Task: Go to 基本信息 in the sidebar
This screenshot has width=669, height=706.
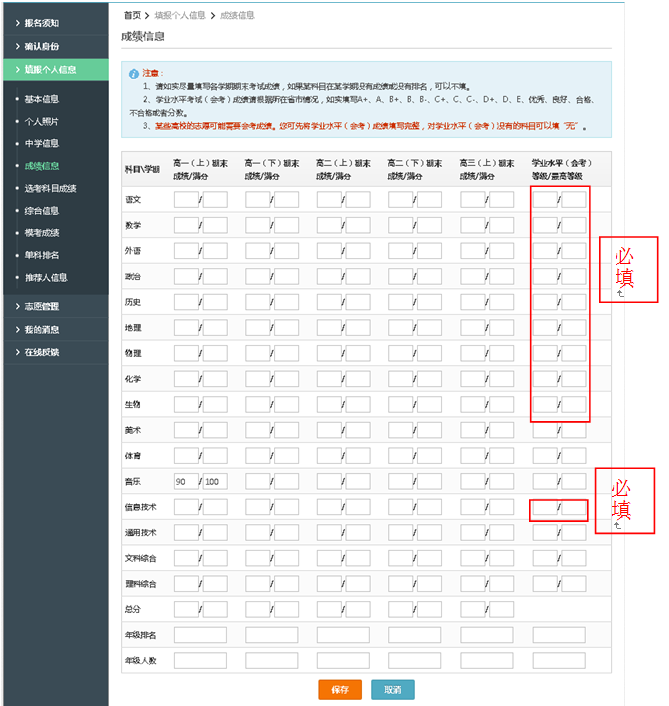Action: [41, 99]
